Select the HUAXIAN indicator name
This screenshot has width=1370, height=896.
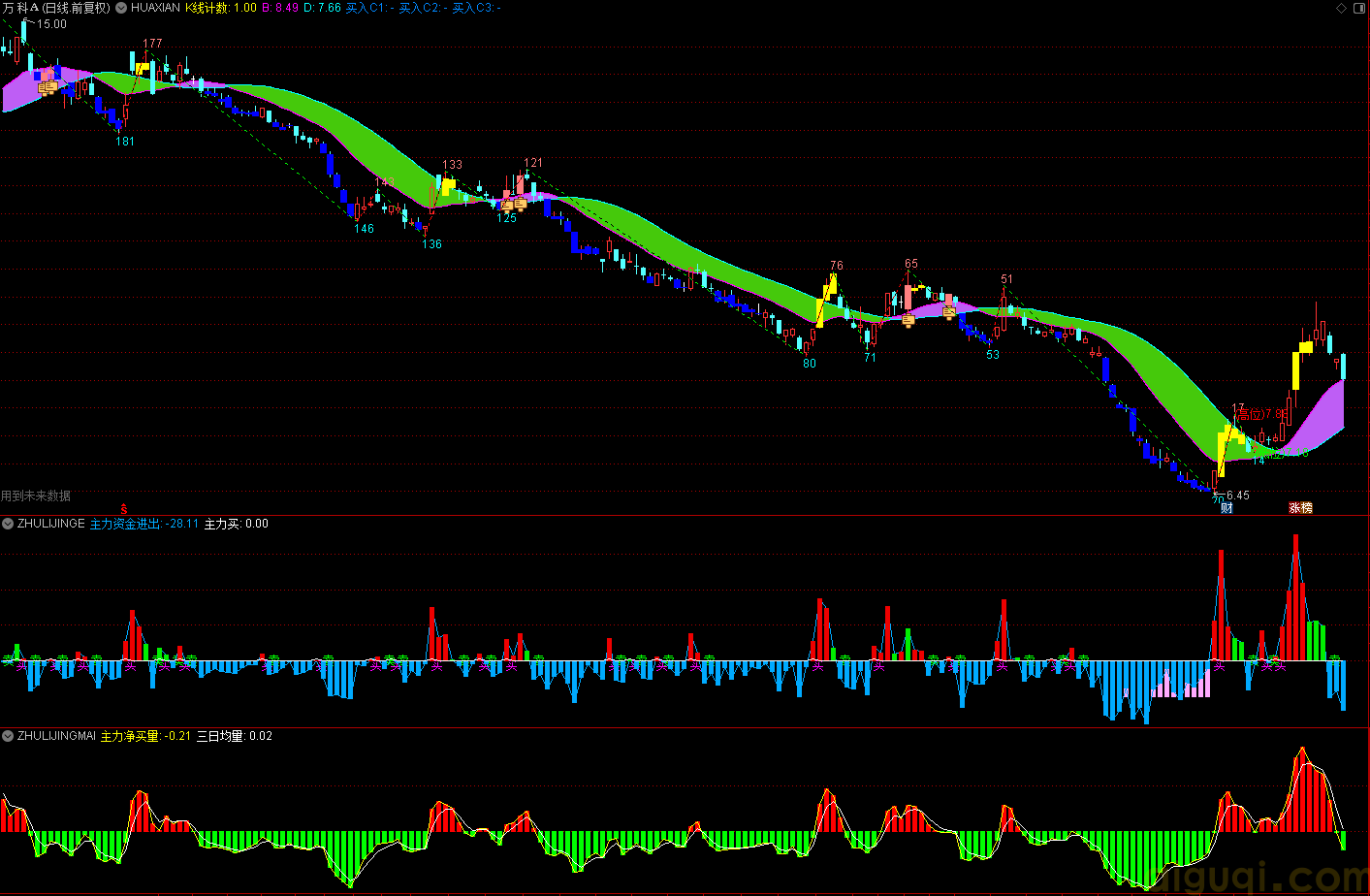(155, 8)
